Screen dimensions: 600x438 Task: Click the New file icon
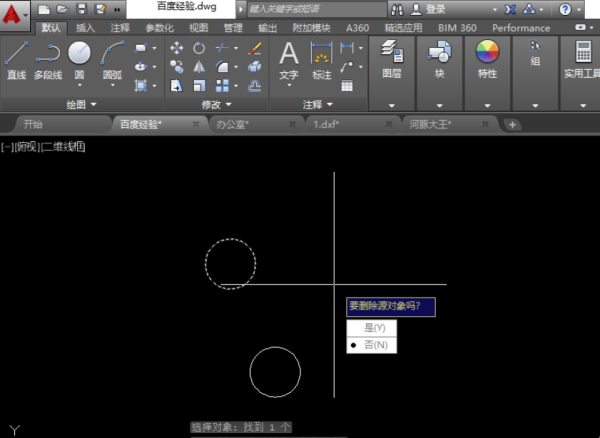click(x=44, y=9)
